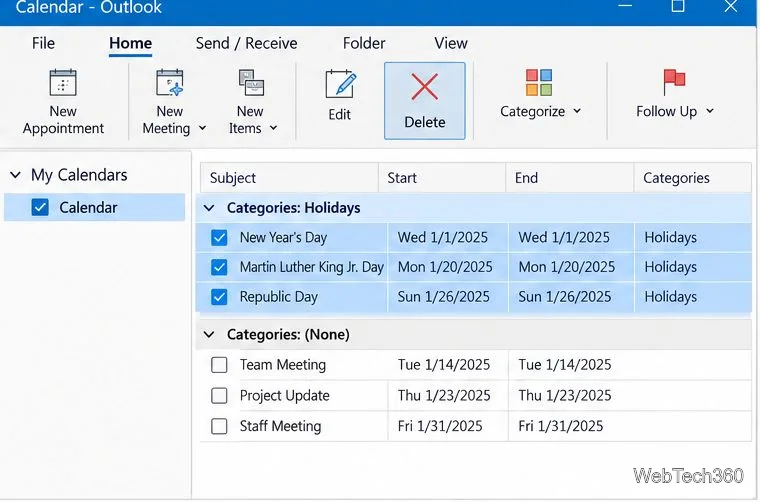Uncheck the Republic Day checkbox

tap(219, 297)
